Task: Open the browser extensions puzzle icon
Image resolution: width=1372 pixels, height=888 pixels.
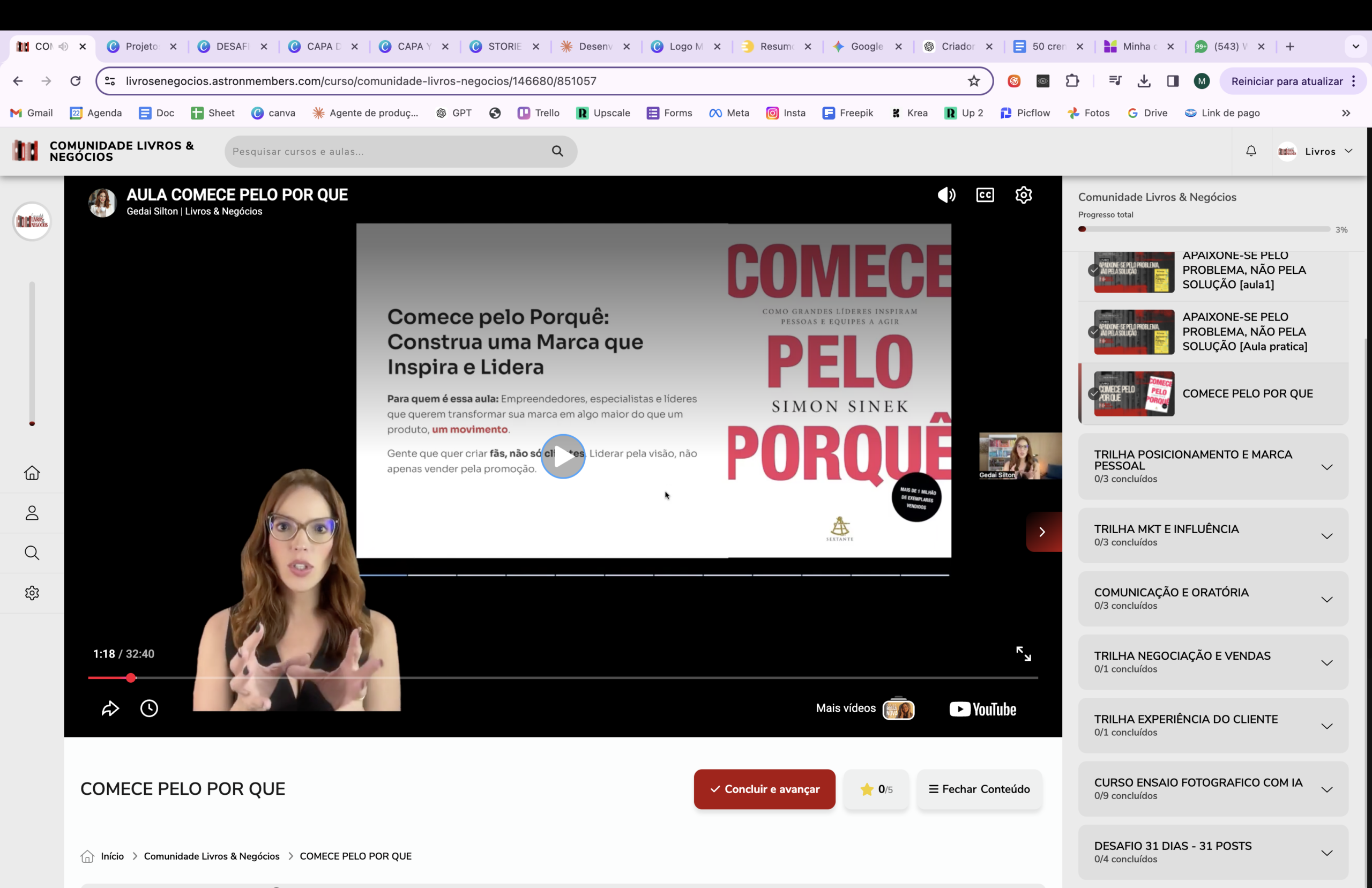Action: (x=1072, y=81)
